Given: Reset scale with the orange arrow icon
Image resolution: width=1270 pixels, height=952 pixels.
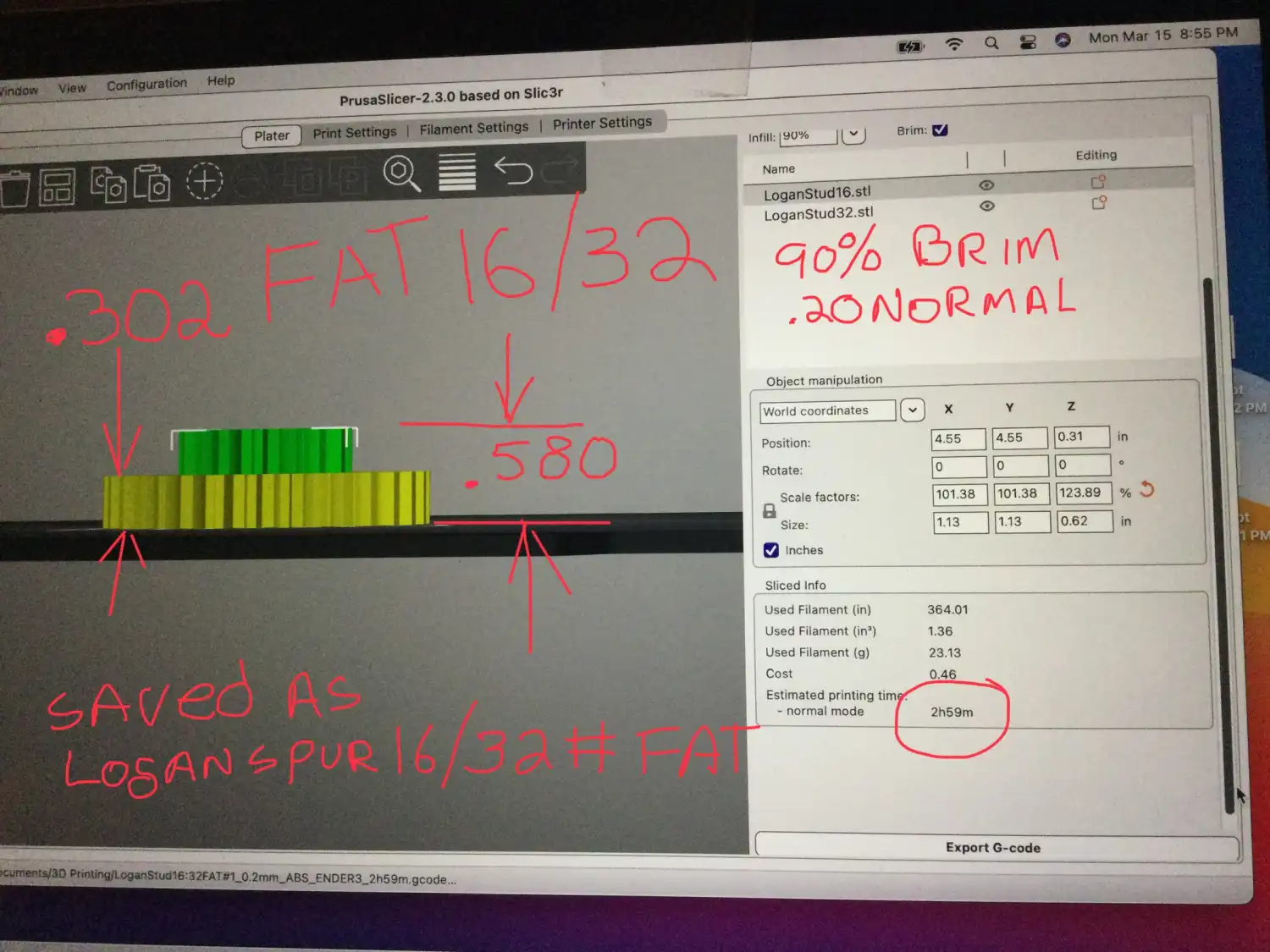Looking at the screenshot, I should 1147,489.
